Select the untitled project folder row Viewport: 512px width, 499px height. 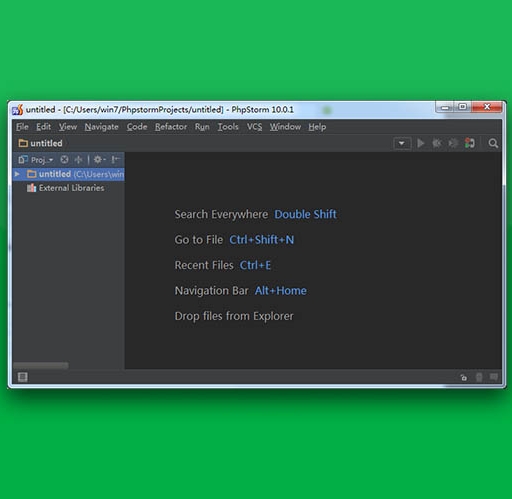(68, 174)
